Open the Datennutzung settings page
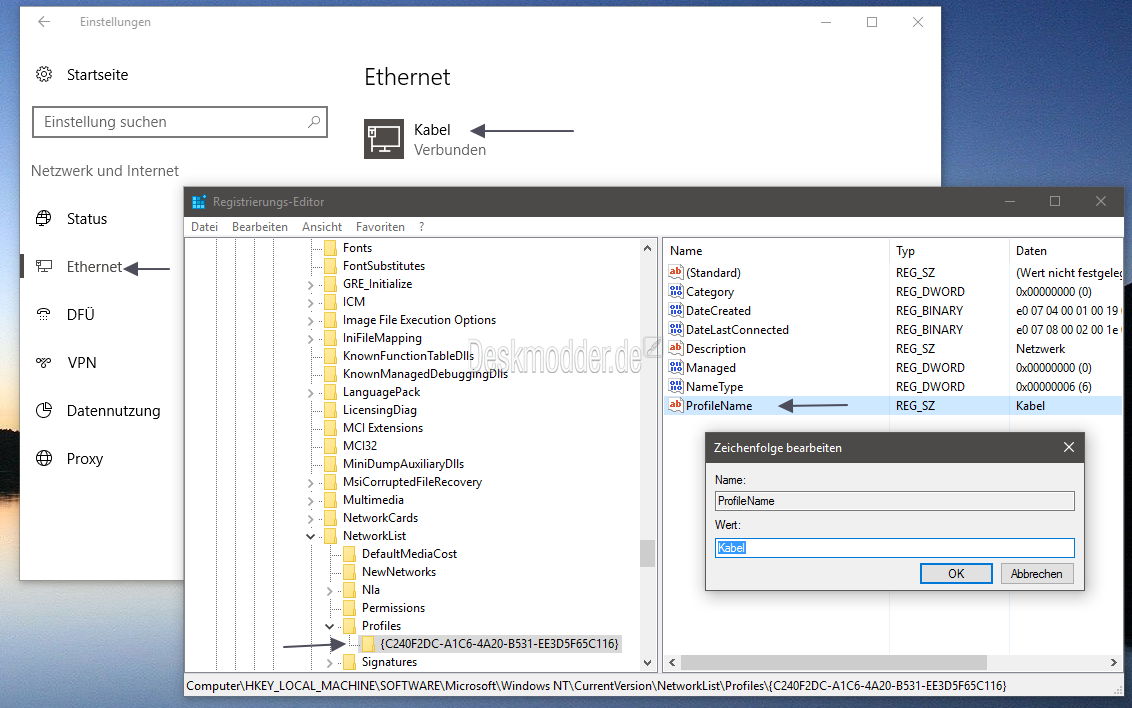 (113, 411)
